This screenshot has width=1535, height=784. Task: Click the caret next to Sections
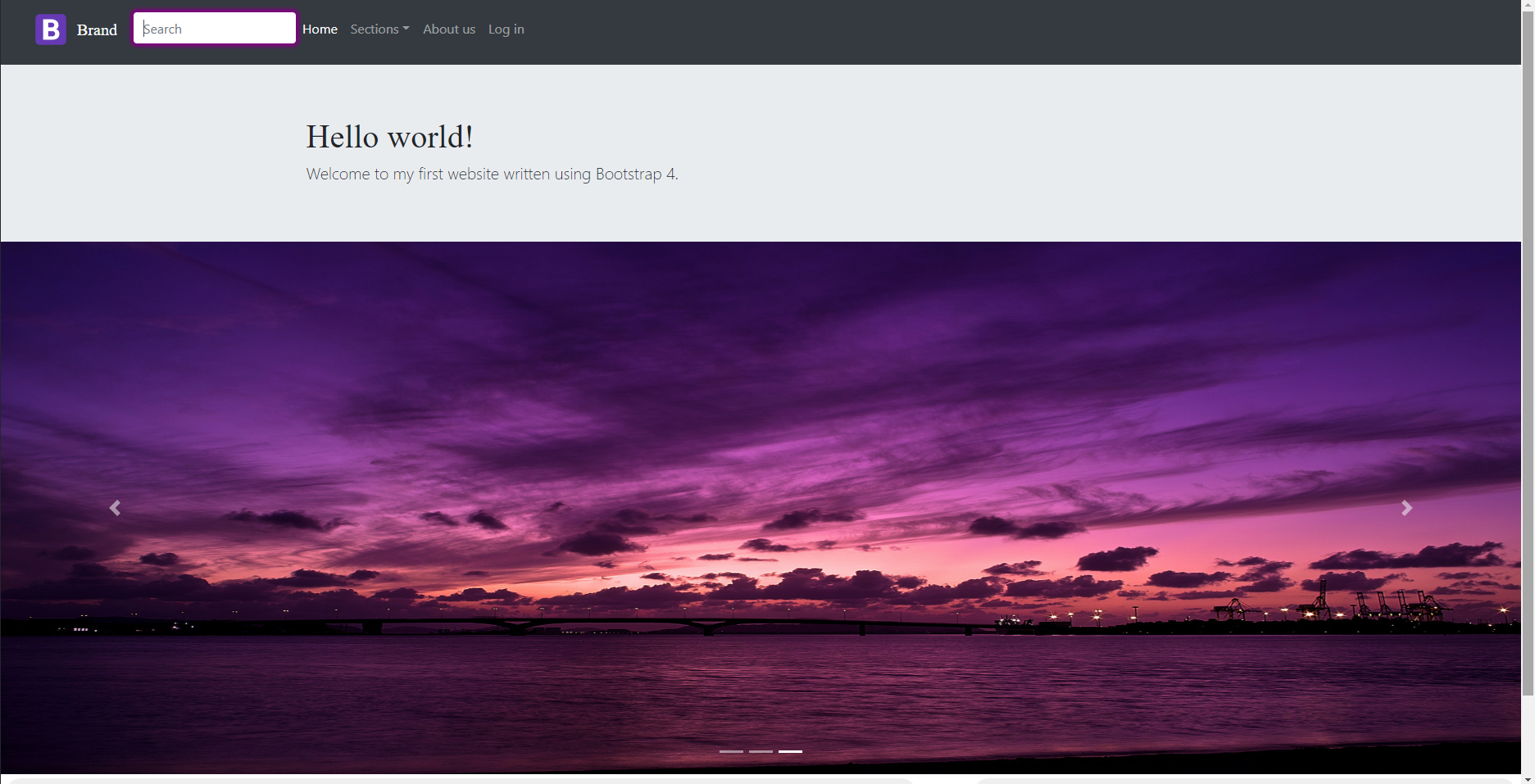[x=406, y=29]
